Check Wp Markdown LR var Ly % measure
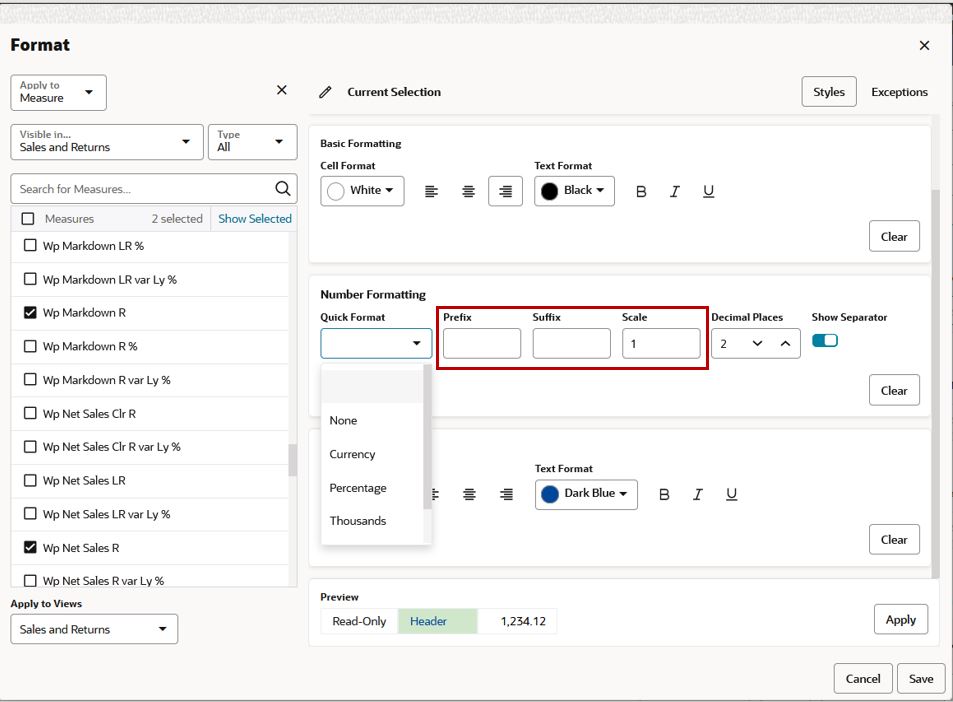 (30, 279)
